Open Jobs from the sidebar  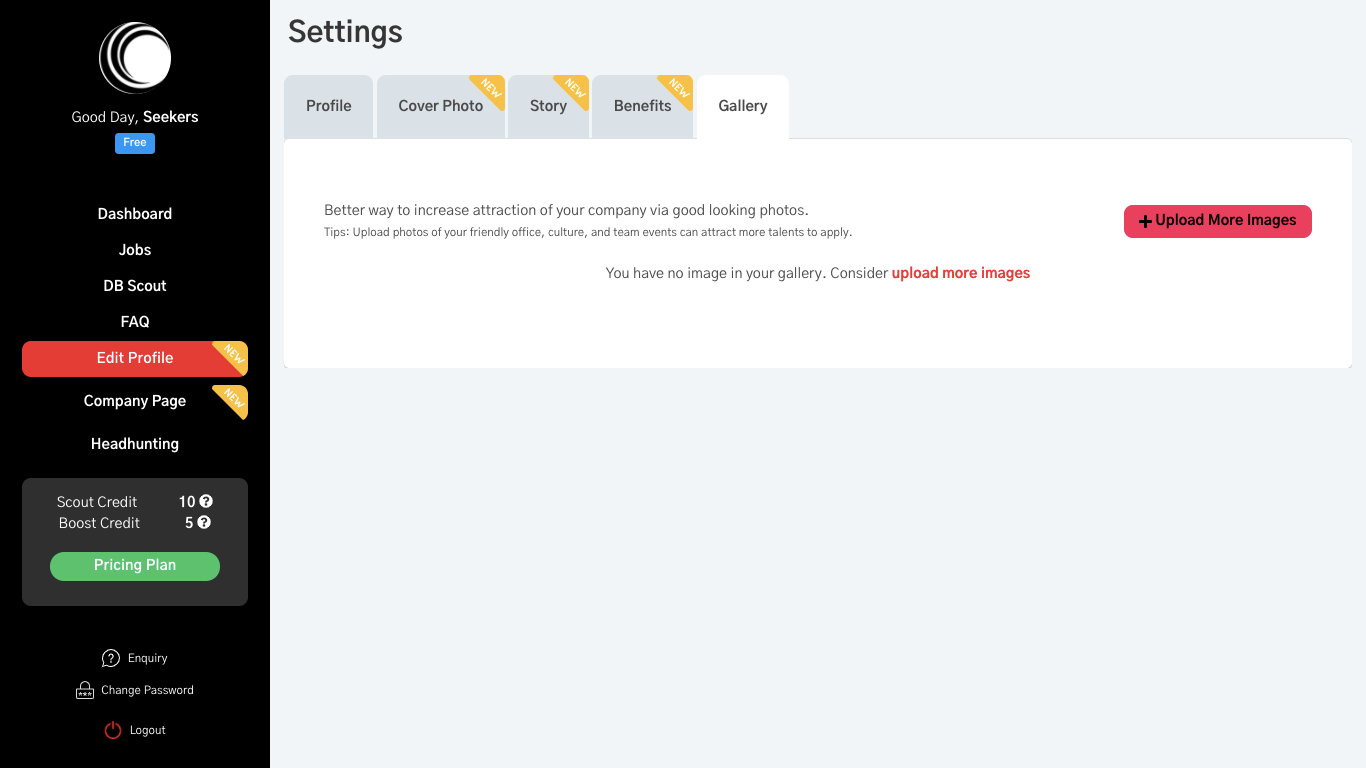click(x=135, y=250)
